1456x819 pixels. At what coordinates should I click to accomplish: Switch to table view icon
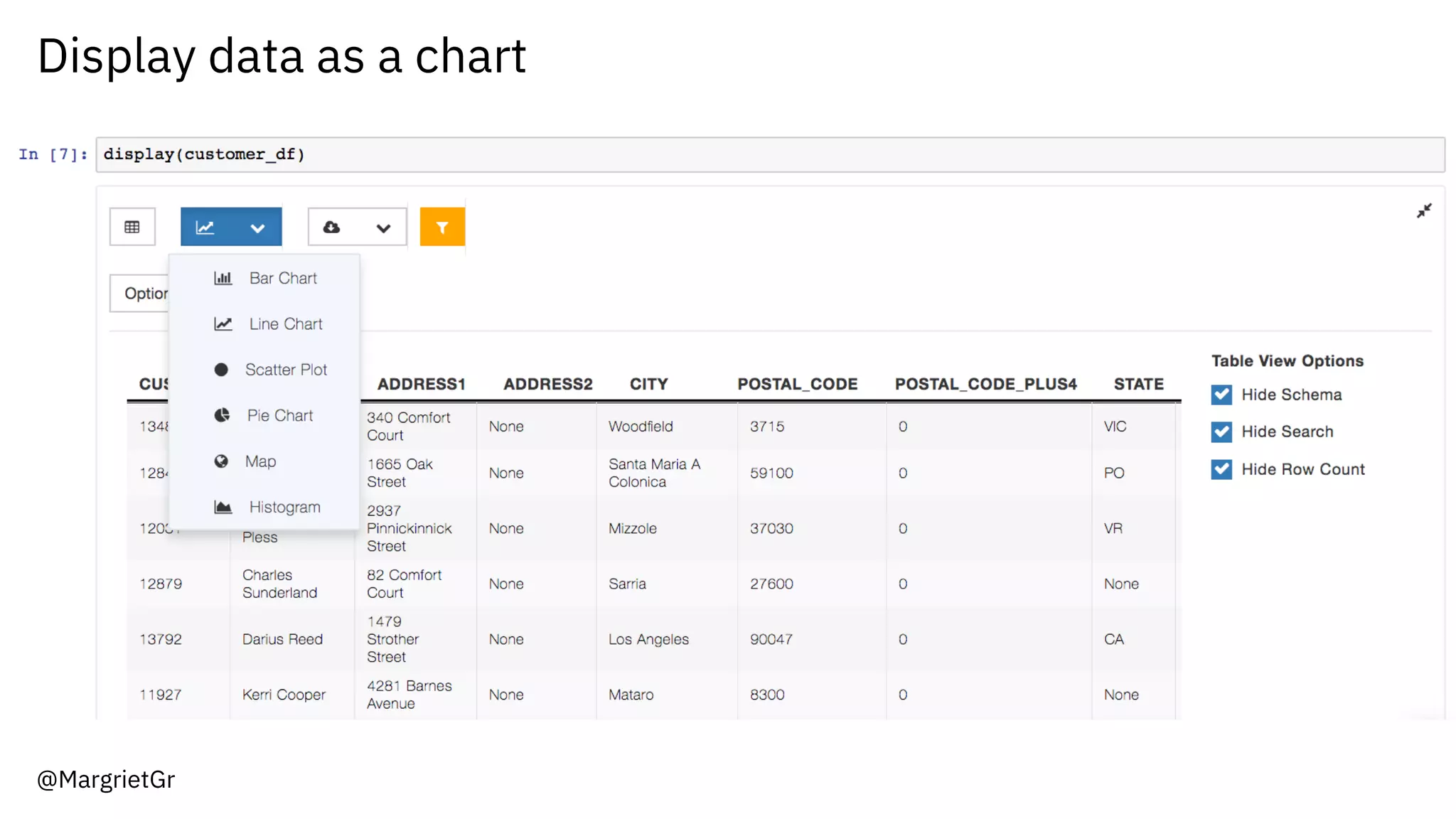pyautogui.click(x=132, y=227)
